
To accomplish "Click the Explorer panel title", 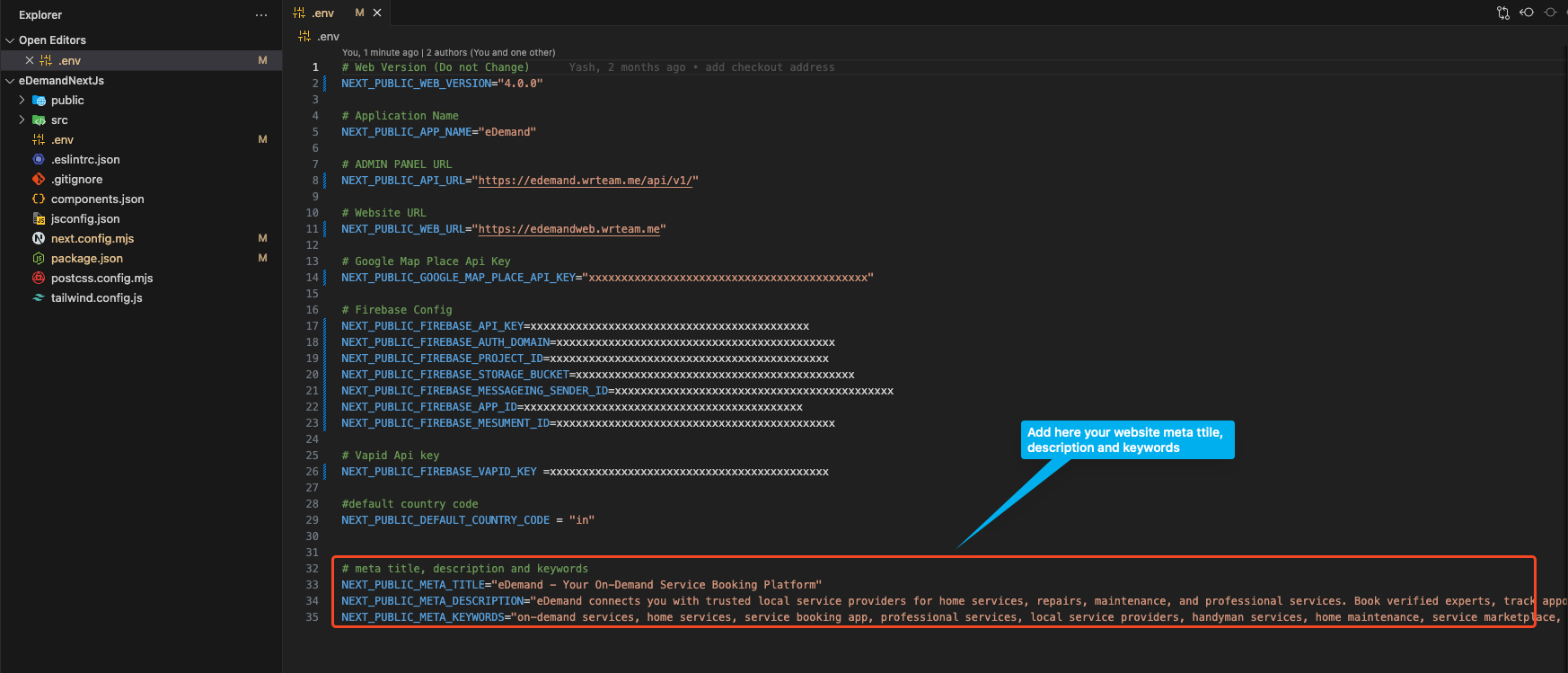I will click(x=40, y=15).
